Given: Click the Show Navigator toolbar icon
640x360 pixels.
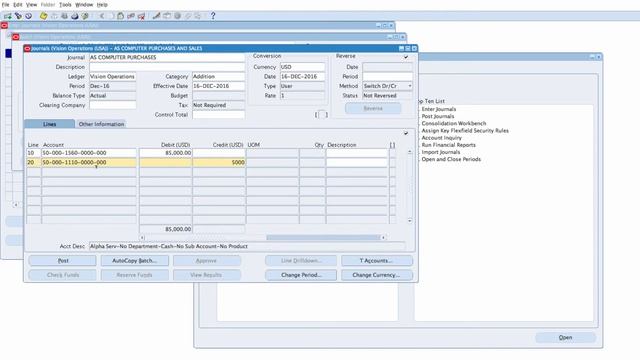Looking at the screenshot, I should (29, 16).
